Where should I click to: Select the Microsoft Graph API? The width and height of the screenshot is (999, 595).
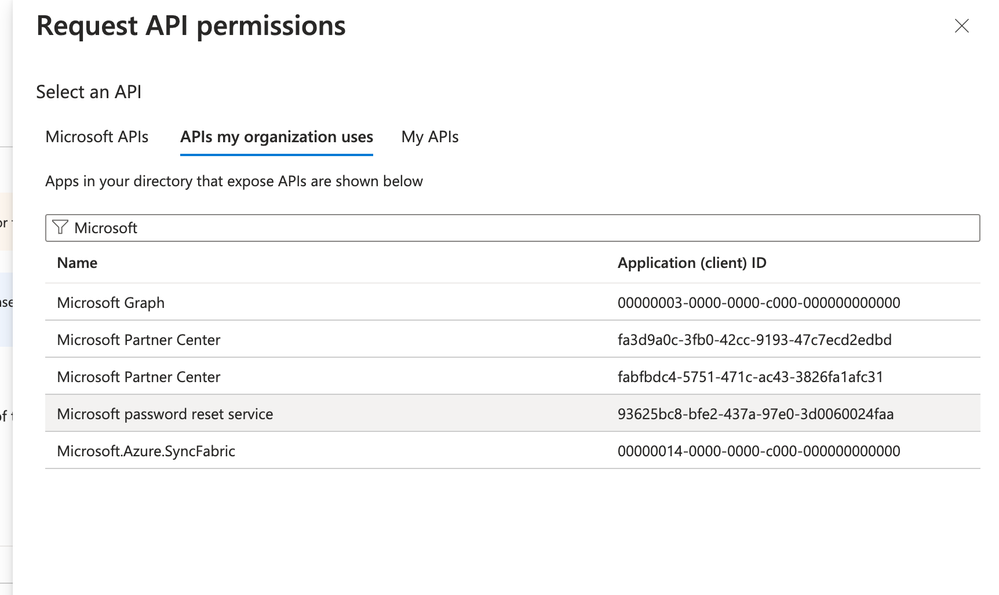111,303
